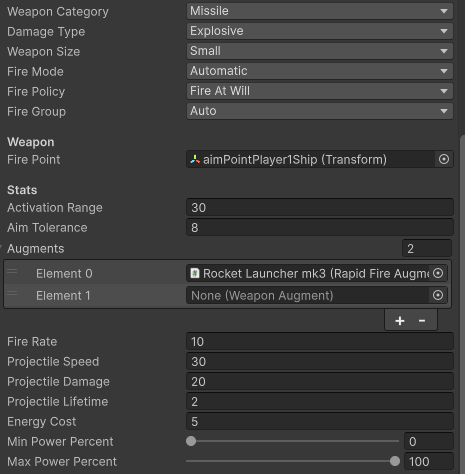The height and width of the screenshot is (474, 465).
Task: Open the Damage Type dropdown
Action: pyautogui.click(x=319, y=31)
